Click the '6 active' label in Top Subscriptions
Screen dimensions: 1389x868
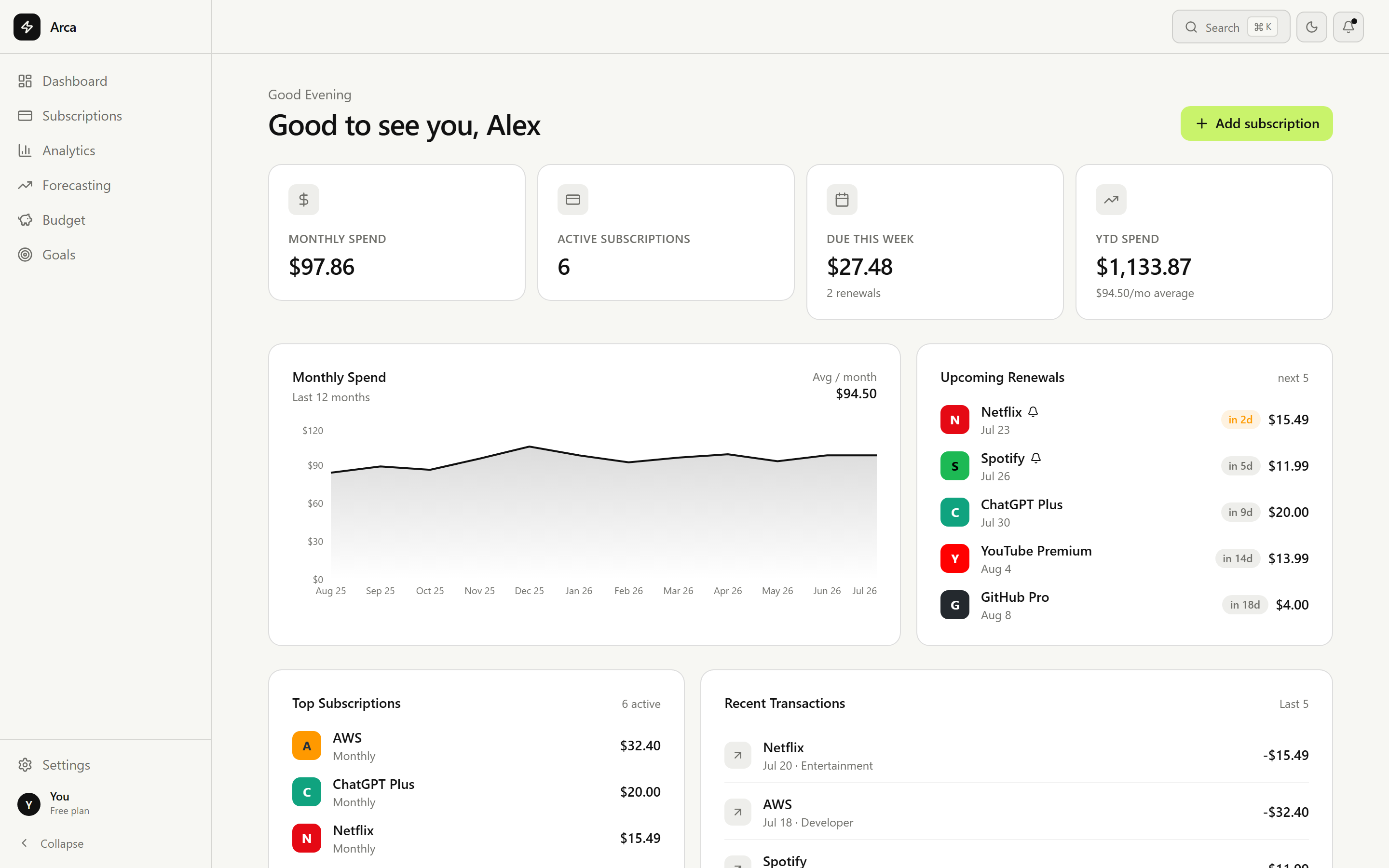640,704
